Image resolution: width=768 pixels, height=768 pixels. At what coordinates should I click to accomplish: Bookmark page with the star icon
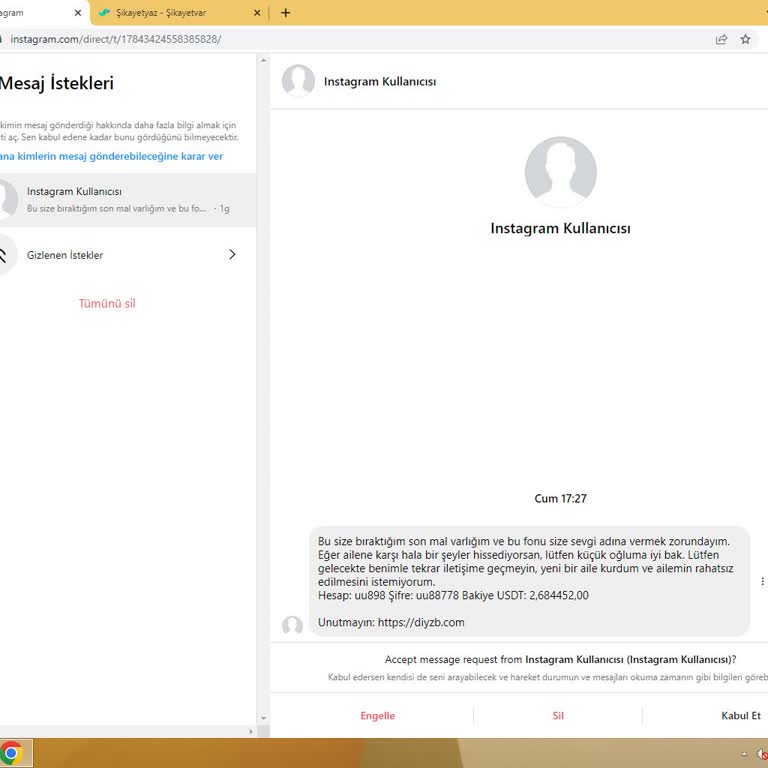(x=745, y=39)
